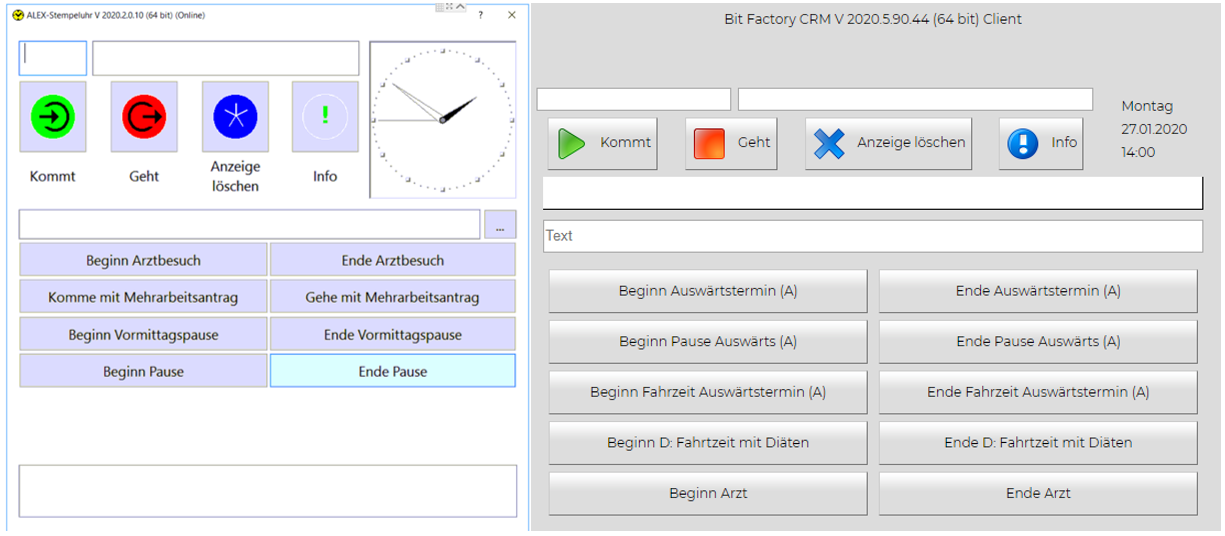Click the analog clock display
This screenshot has height=536, width=1225.
(x=442, y=119)
